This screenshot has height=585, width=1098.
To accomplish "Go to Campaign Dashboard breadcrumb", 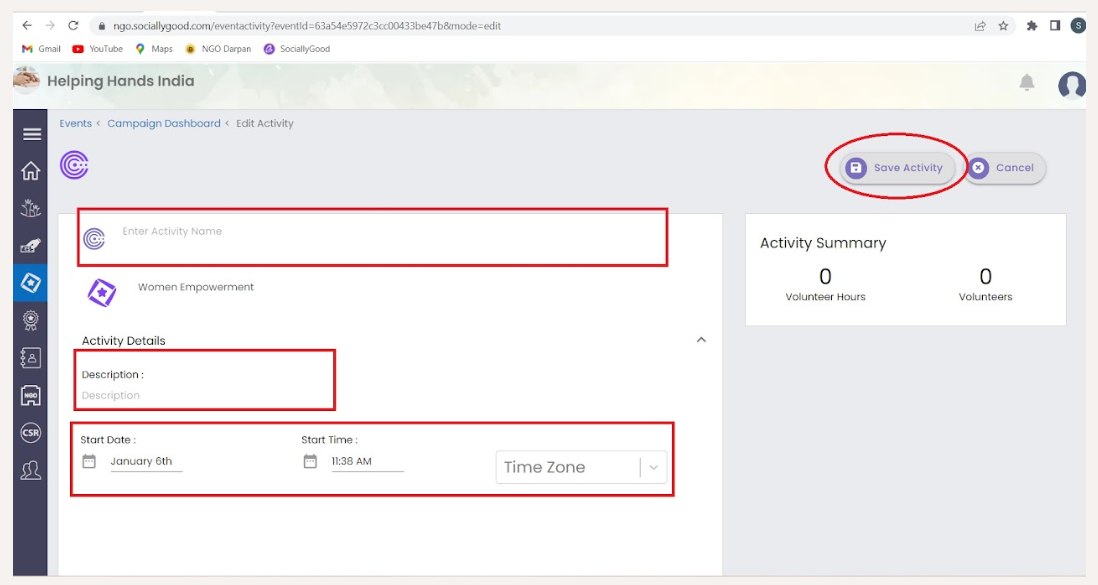I will (163, 124).
